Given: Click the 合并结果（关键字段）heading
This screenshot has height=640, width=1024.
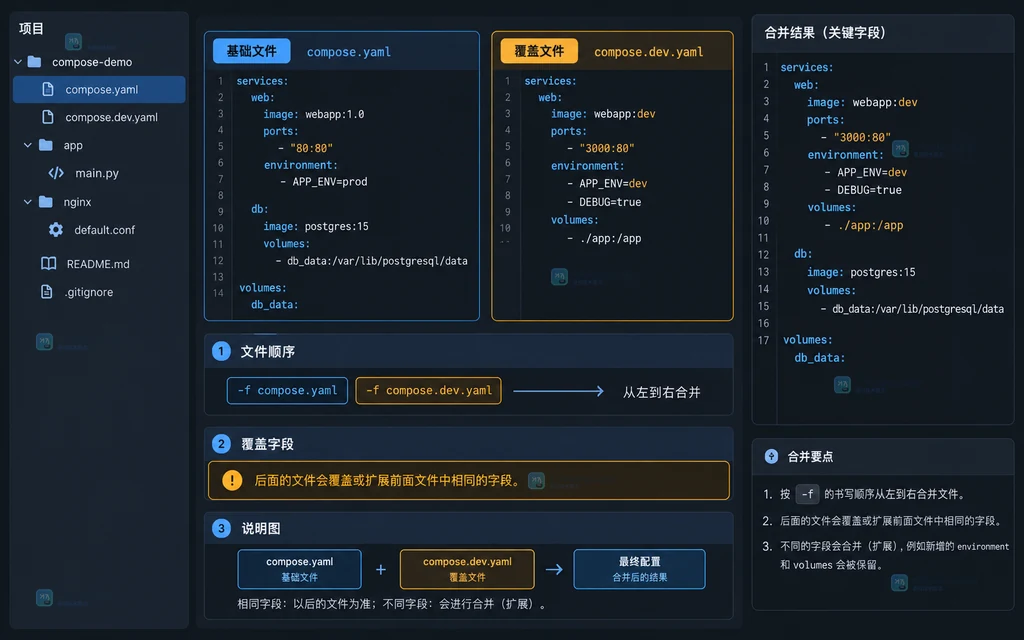Looking at the screenshot, I should [x=825, y=33].
